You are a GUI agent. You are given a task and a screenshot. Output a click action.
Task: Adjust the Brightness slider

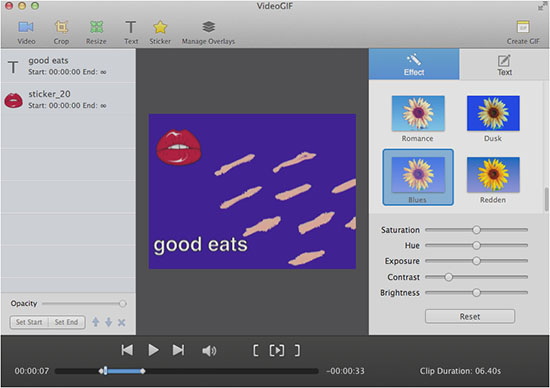pos(476,292)
